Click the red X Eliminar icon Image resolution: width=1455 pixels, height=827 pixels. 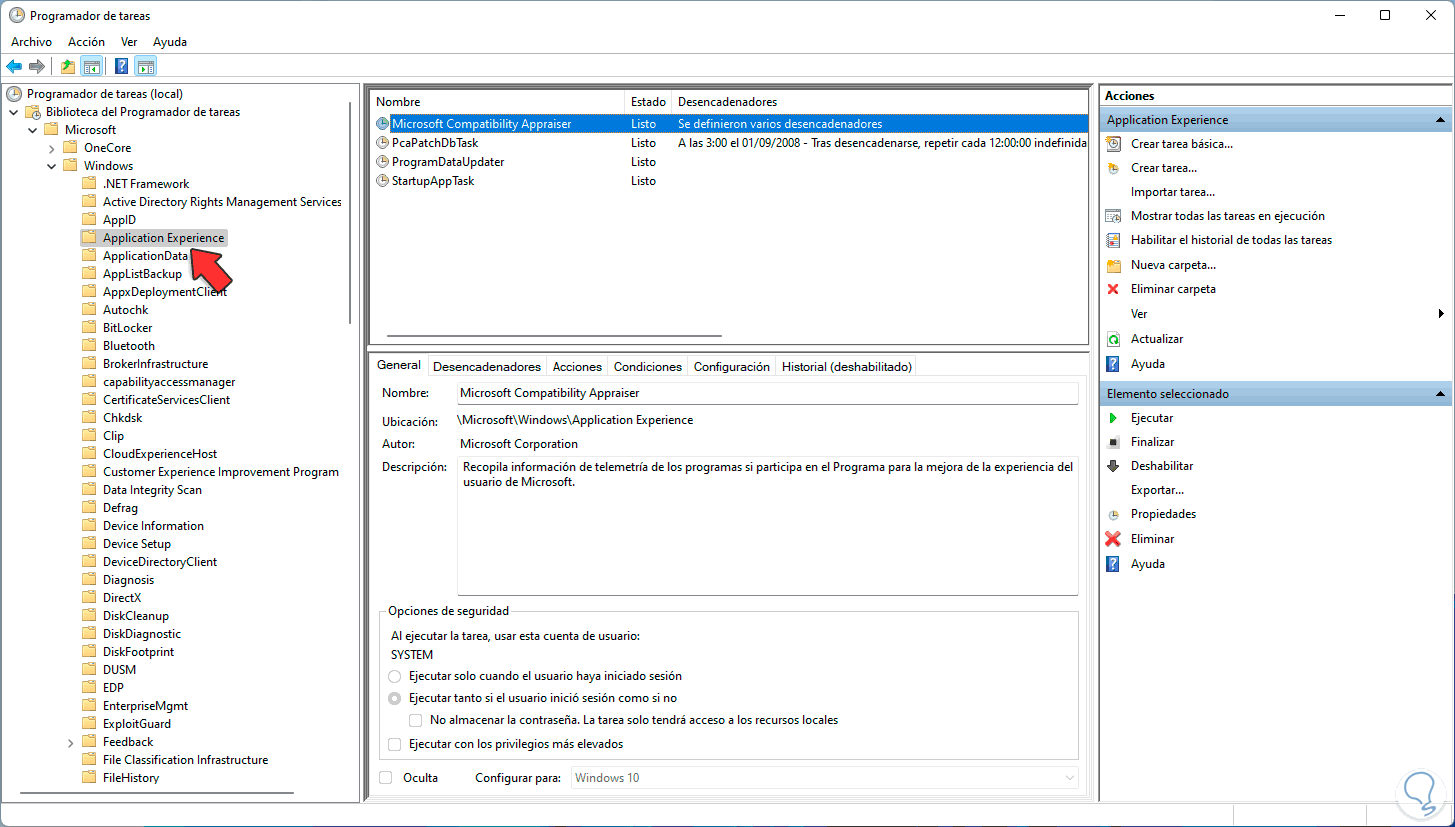(x=1113, y=539)
